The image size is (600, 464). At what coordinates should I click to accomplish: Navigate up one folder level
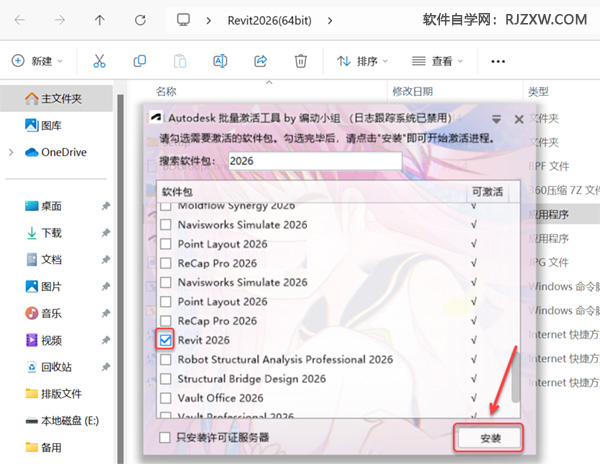pyautogui.click(x=100, y=20)
